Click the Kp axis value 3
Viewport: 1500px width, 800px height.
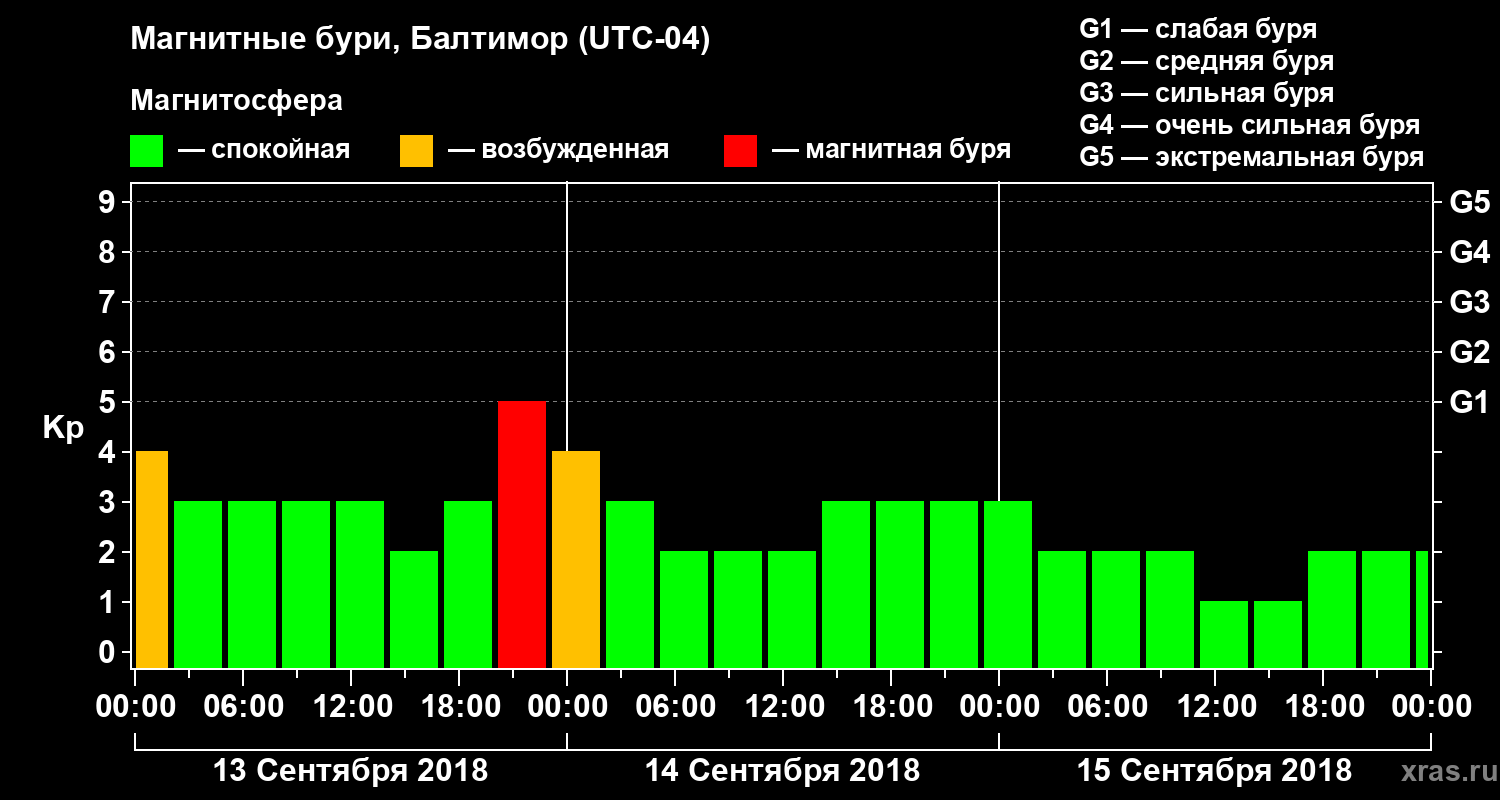[109, 502]
